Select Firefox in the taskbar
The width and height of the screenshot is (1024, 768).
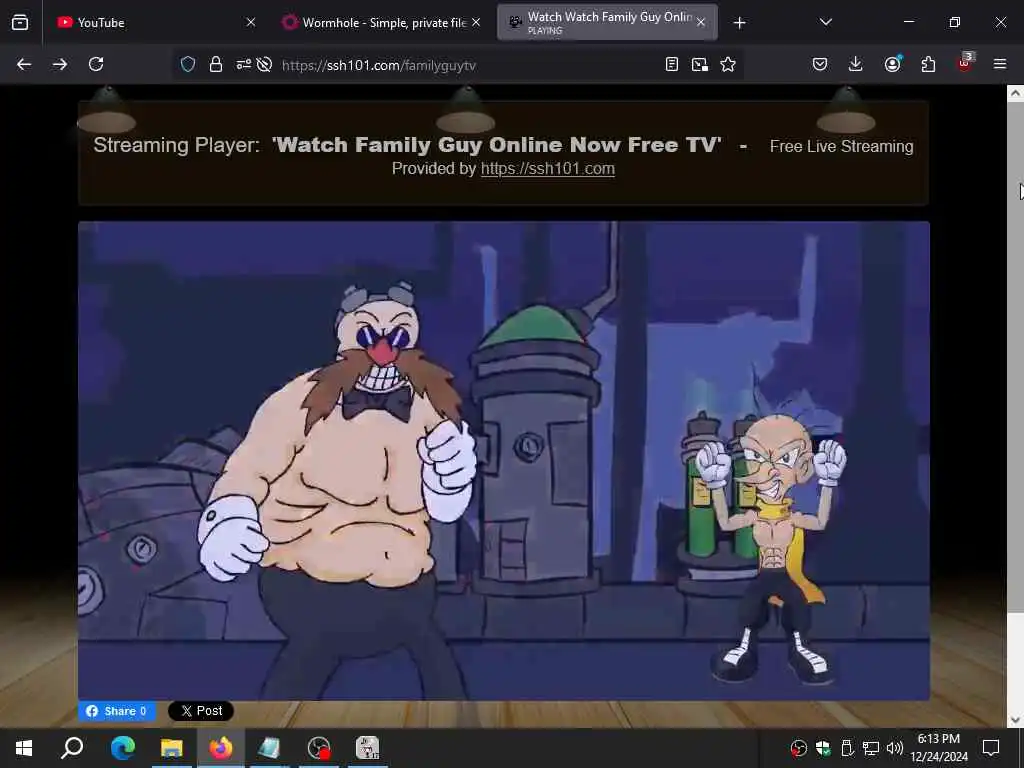click(x=221, y=748)
